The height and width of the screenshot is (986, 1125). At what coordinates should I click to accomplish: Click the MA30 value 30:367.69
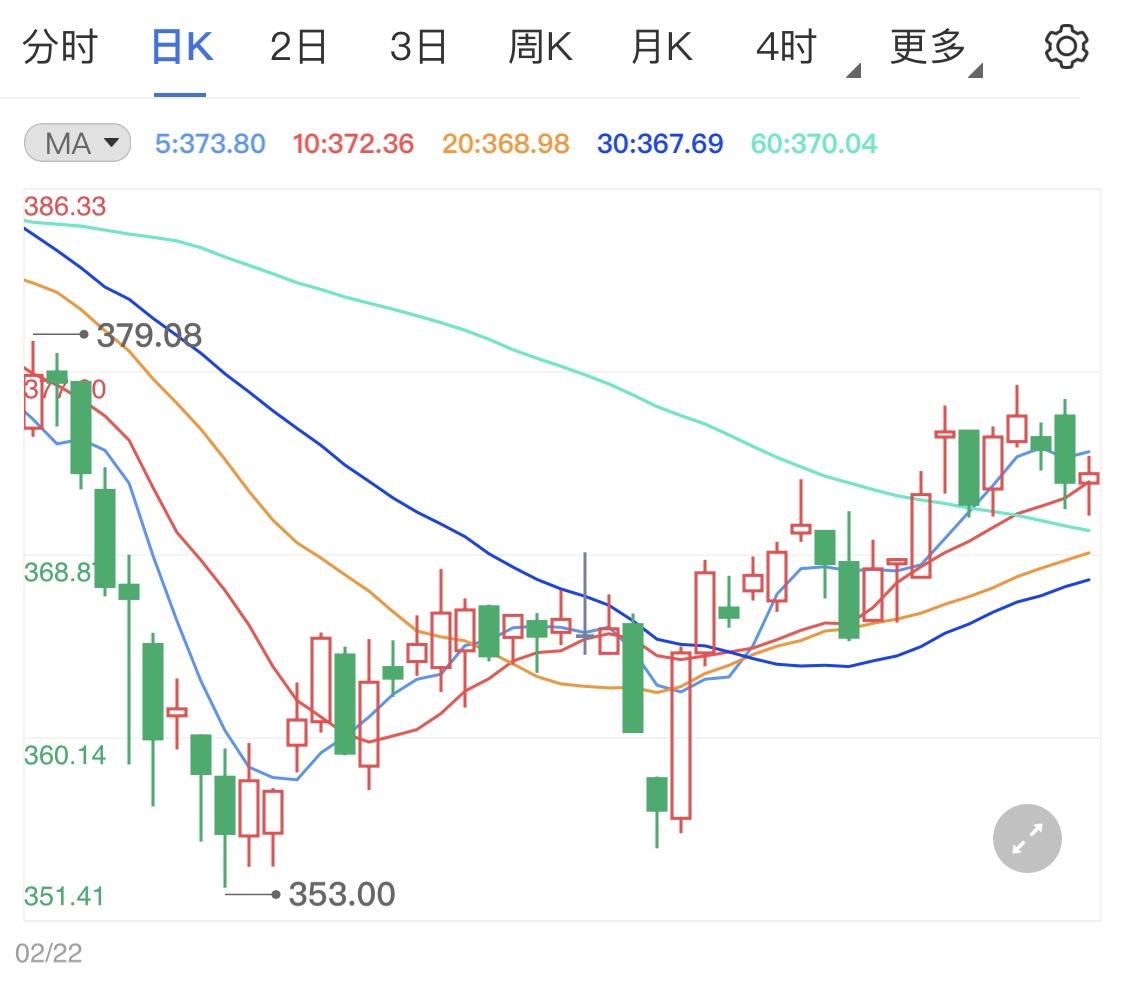click(x=660, y=144)
